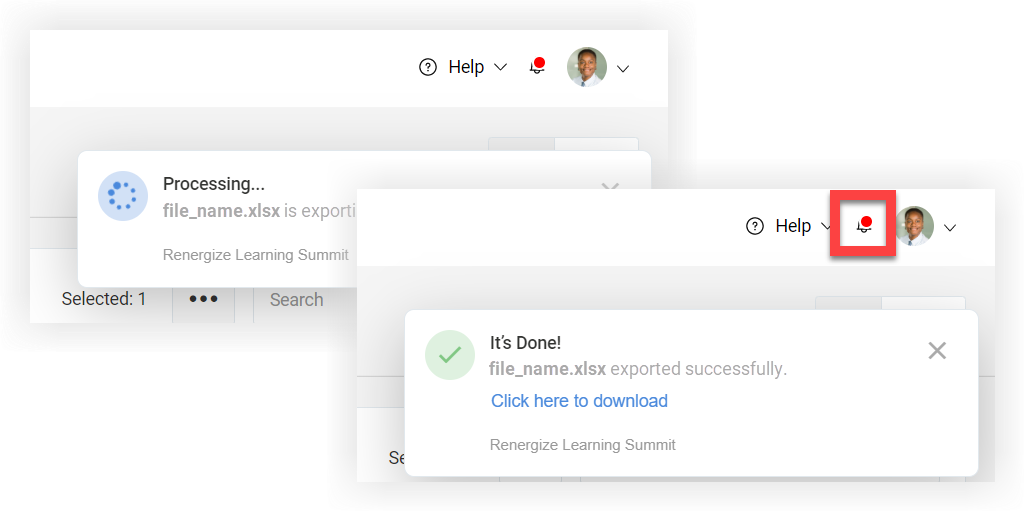Click the Help question-mark icon above the Processing notification

point(428,67)
